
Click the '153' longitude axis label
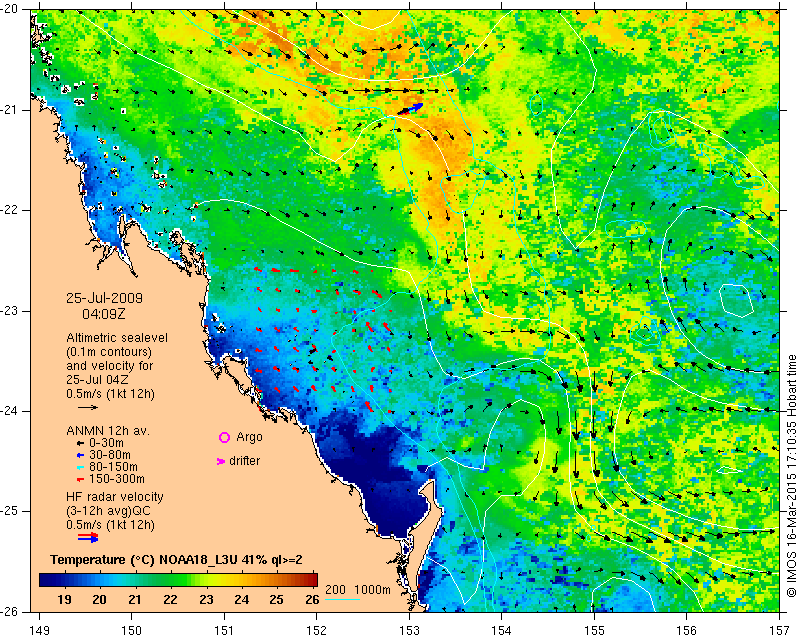[409, 631]
